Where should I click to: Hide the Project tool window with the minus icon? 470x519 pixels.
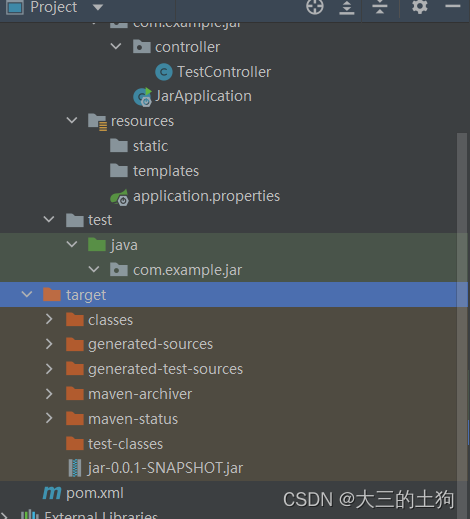click(453, 6)
